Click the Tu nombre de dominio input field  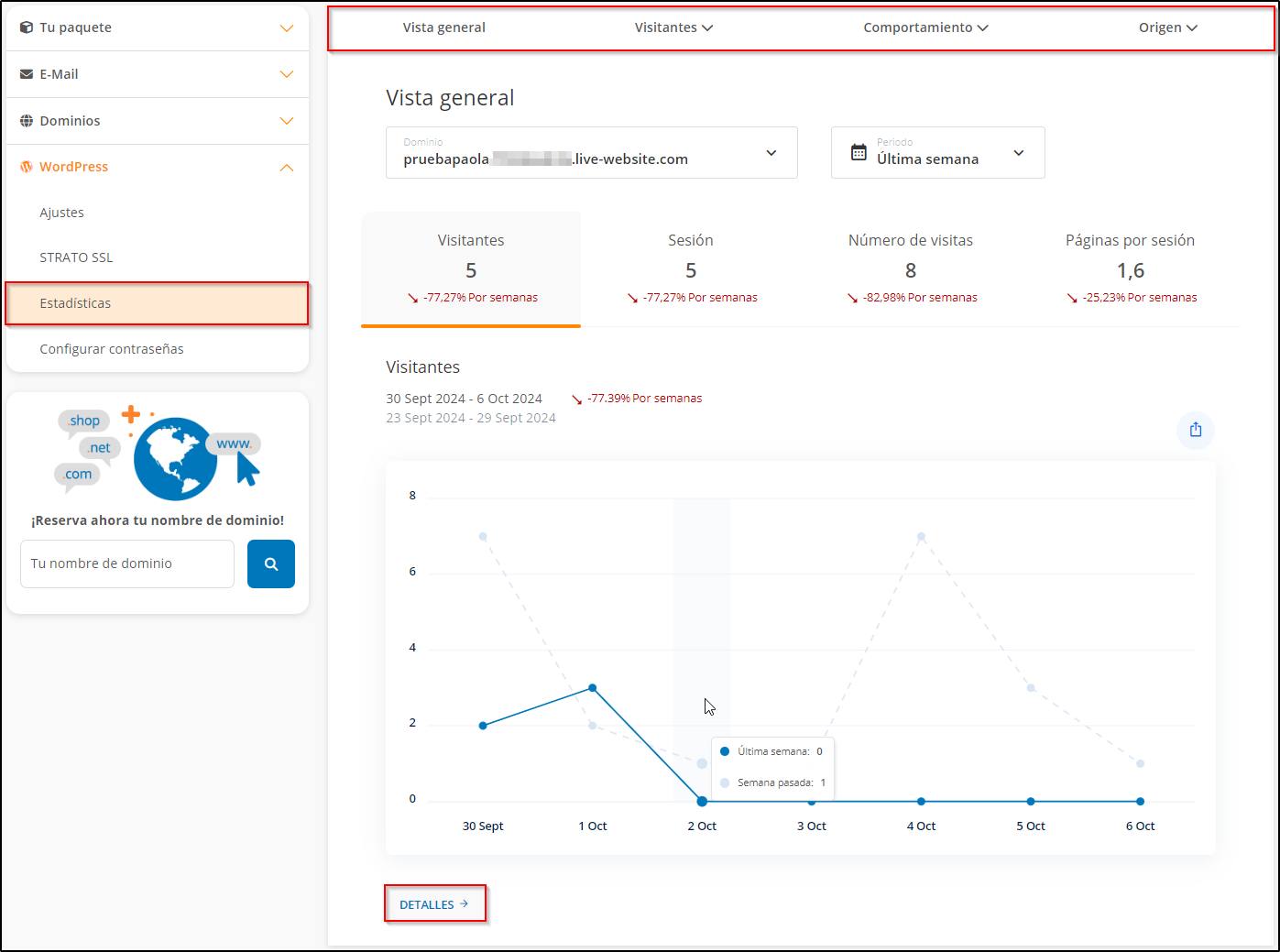(127, 564)
